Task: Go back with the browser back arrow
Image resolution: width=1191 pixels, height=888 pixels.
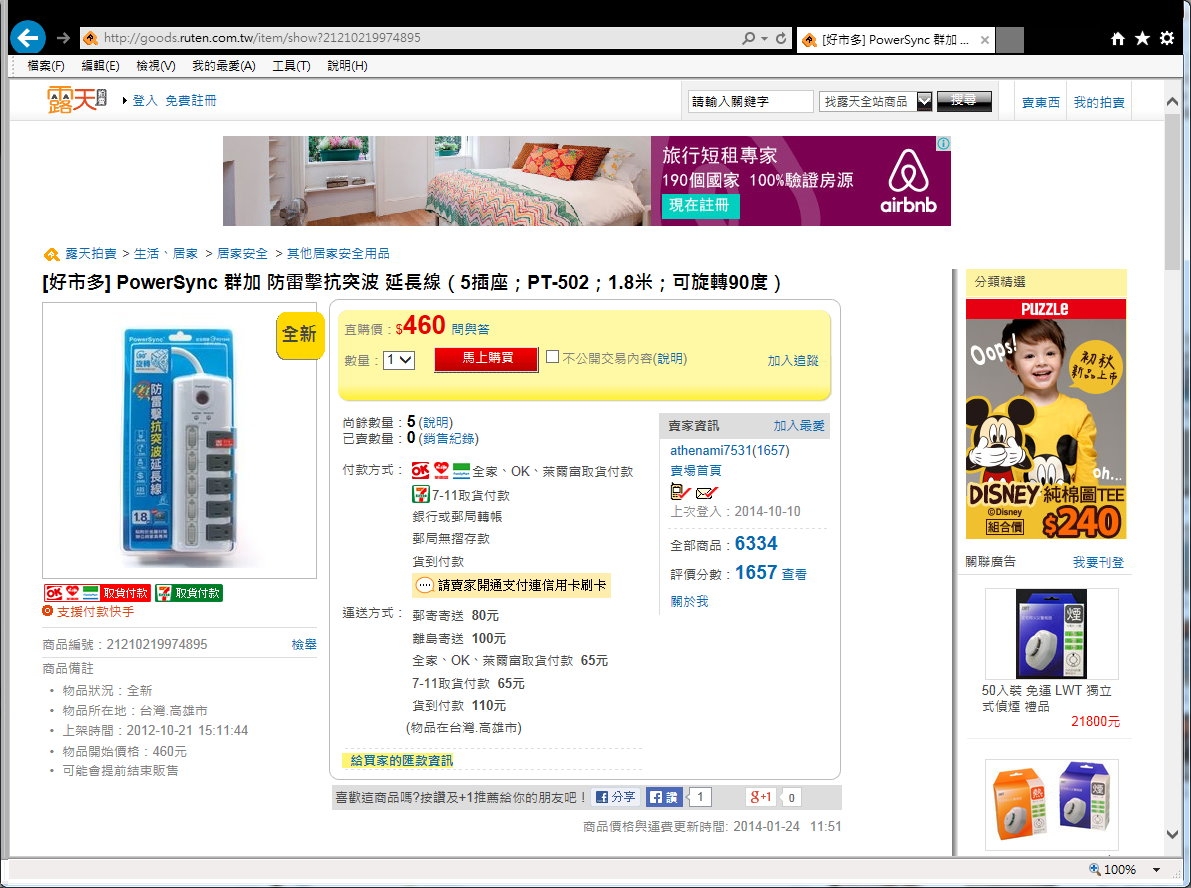Action: pyautogui.click(x=27, y=37)
